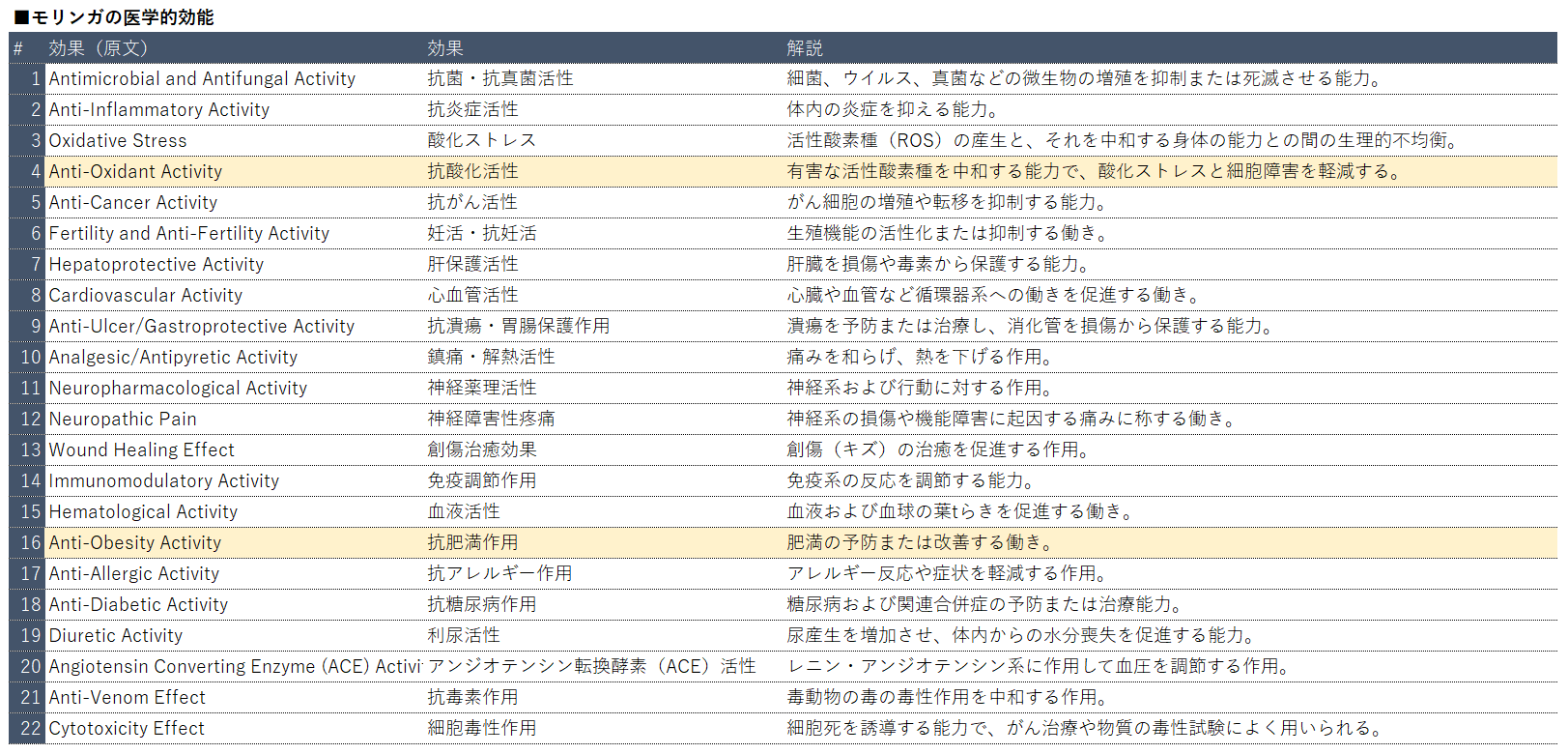Select the 'Cardiovascular Activity' cell

pos(235,296)
